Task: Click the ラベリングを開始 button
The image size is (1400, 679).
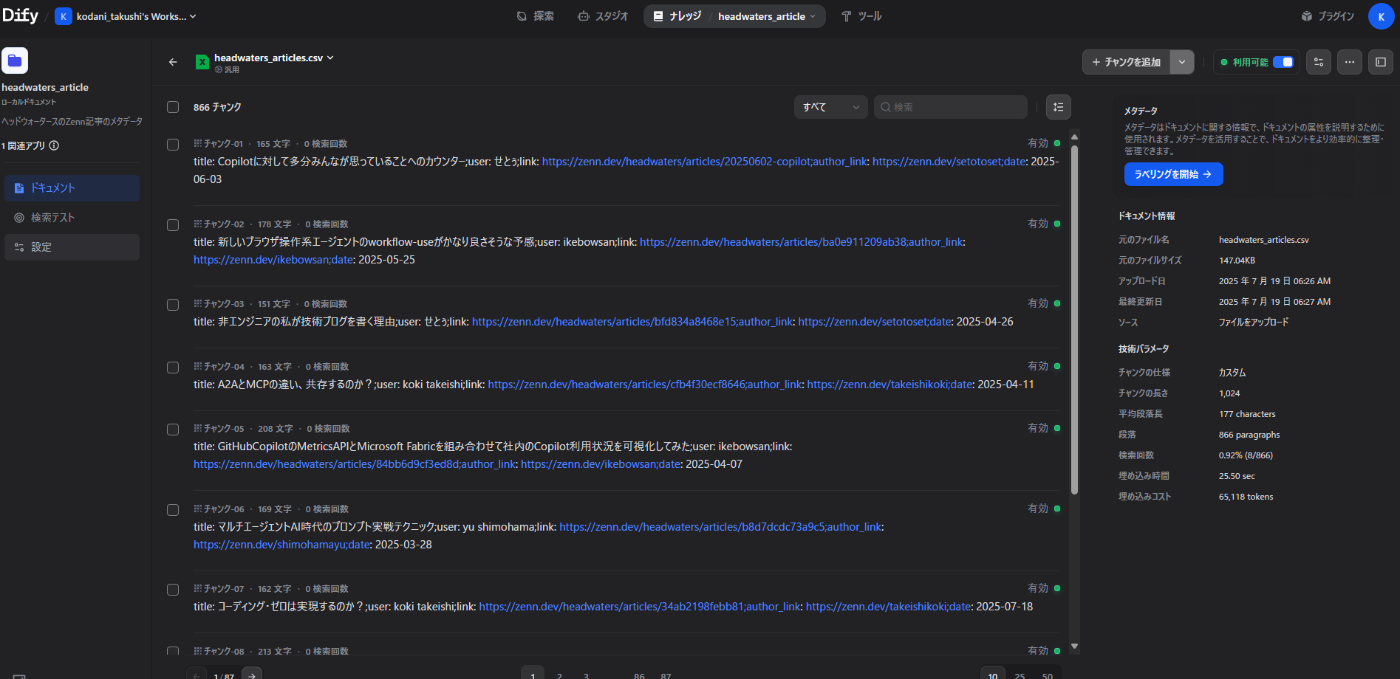Action: point(1173,174)
